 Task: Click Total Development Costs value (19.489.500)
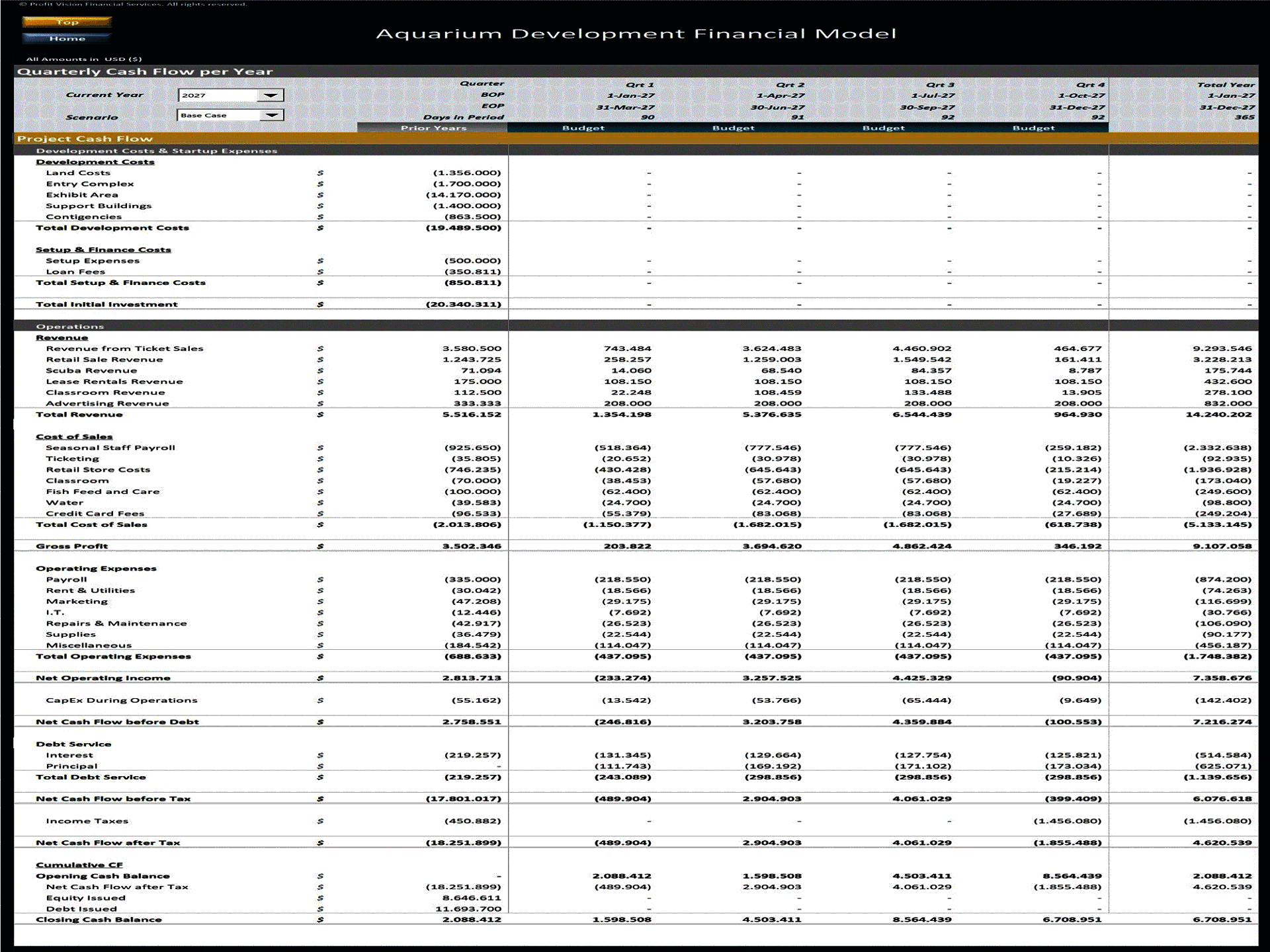(463, 227)
